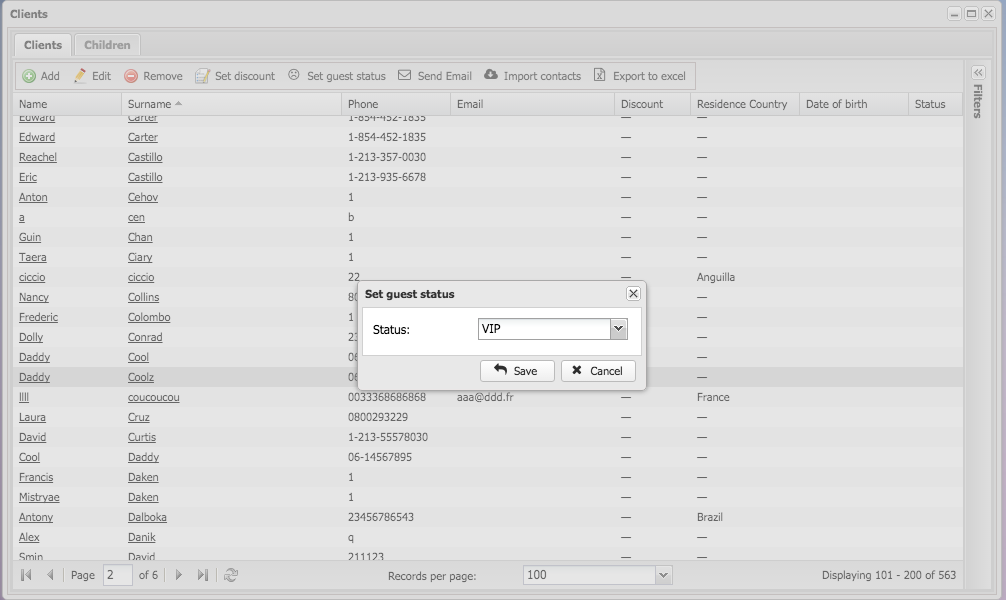Viewport: 1006px width, 600px height.
Task: Open client link Nancy
Action: pyautogui.click(x=33, y=297)
